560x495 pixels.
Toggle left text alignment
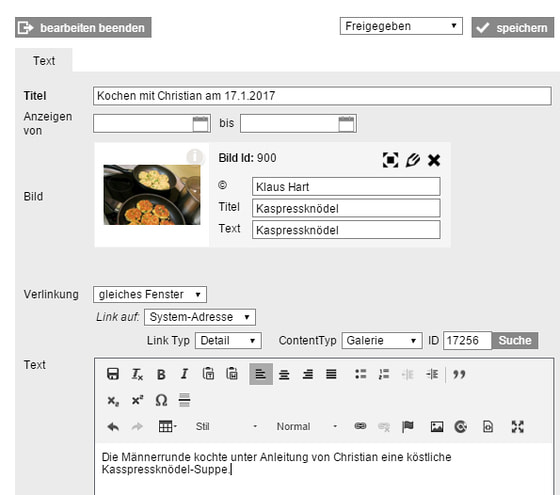click(x=261, y=374)
